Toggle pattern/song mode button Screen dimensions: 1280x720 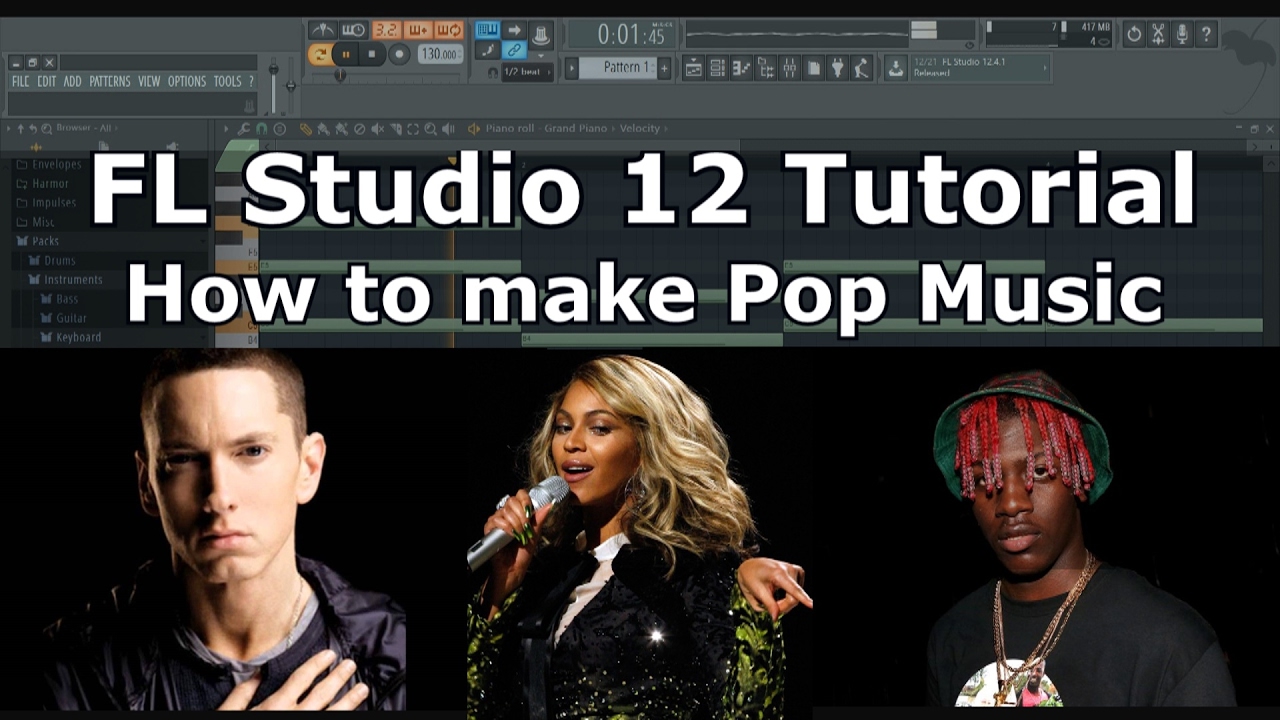pyautogui.click(x=321, y=54)
